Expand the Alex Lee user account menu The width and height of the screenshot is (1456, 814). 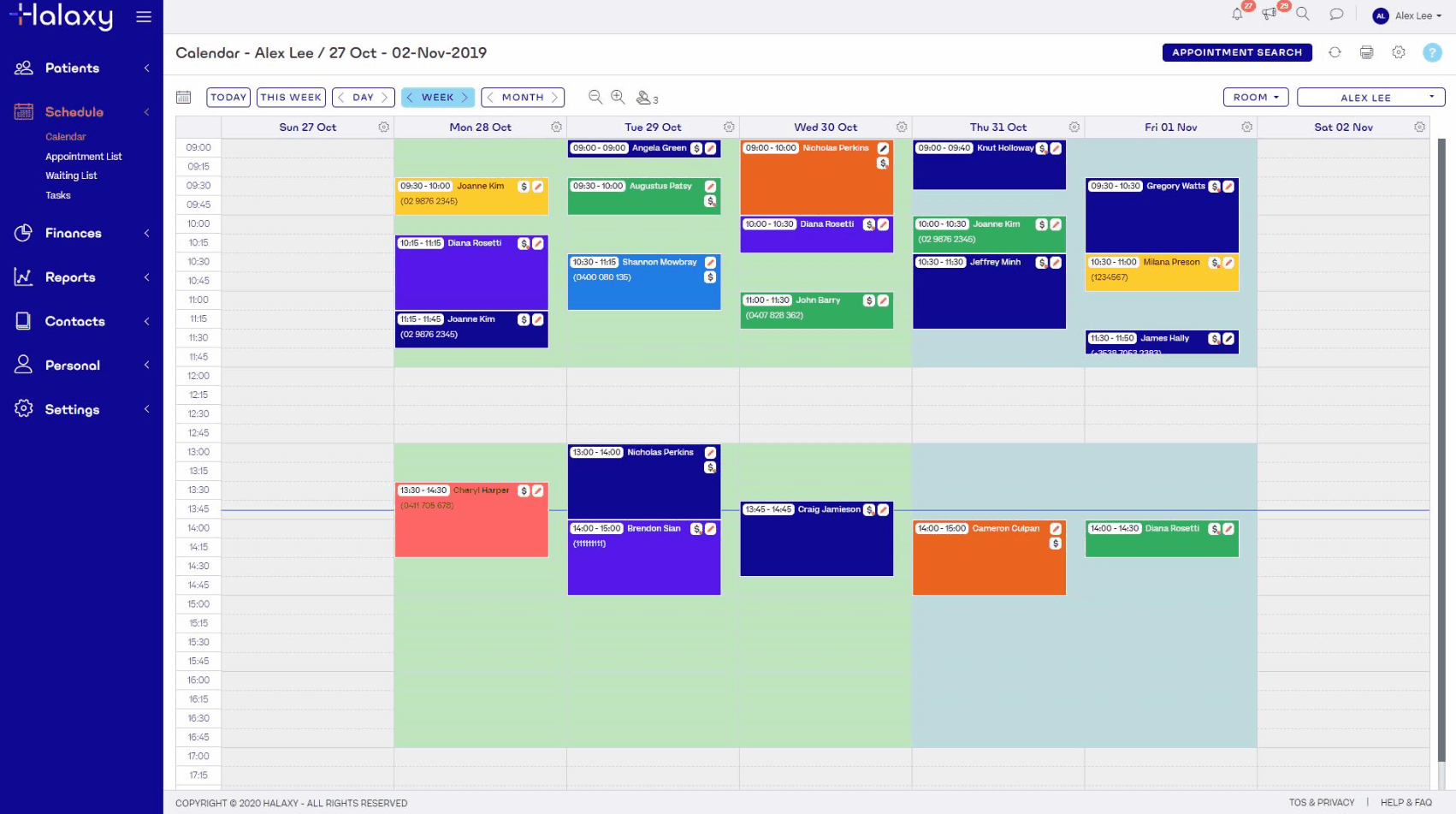click(1407, 15)
